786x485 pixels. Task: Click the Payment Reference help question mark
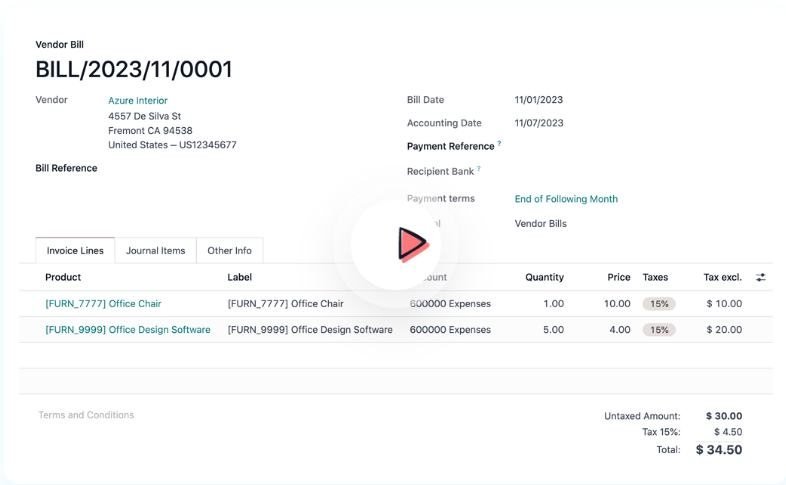(499, 143)
